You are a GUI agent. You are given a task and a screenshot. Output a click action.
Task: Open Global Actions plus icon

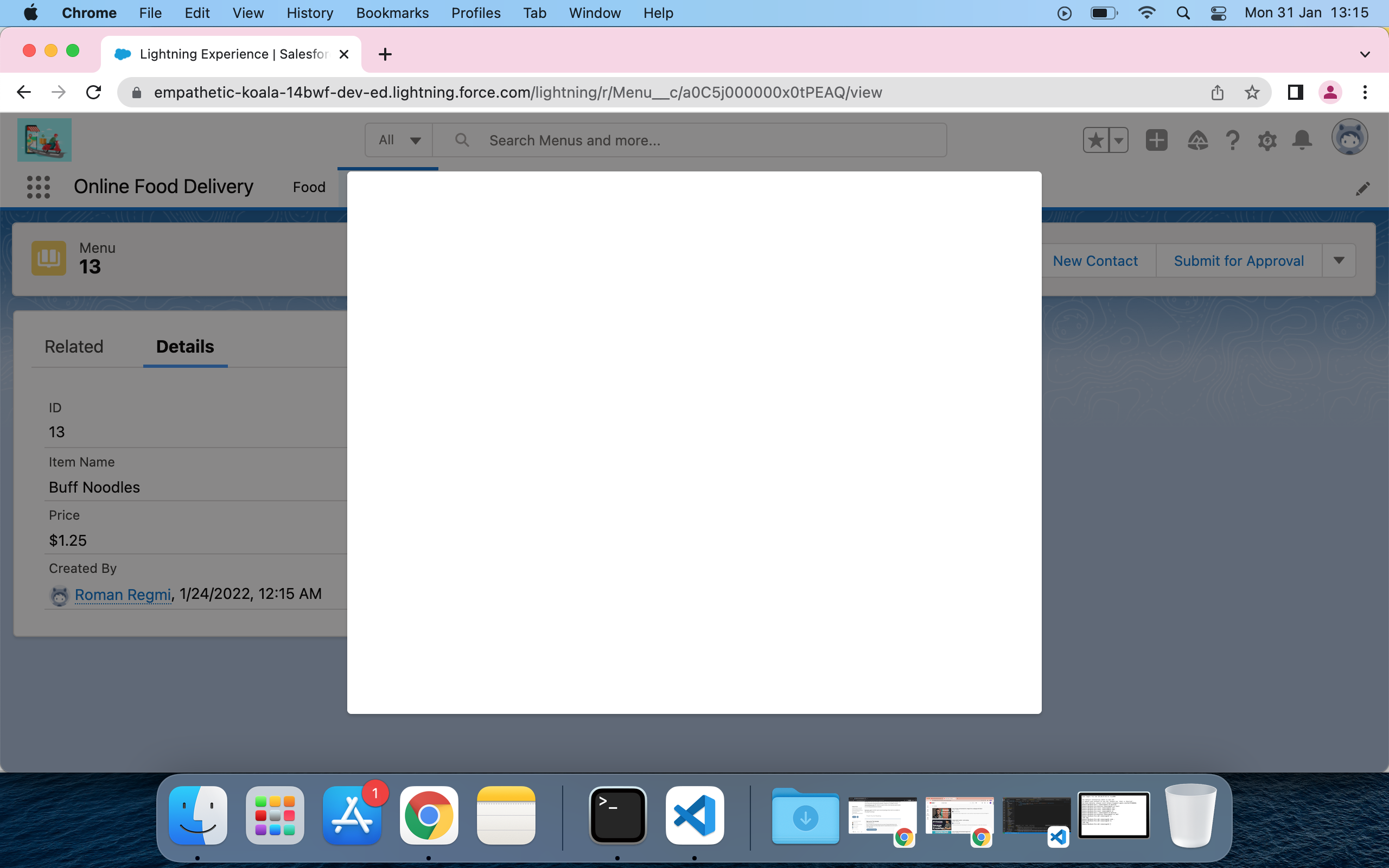coord(1156,140)
